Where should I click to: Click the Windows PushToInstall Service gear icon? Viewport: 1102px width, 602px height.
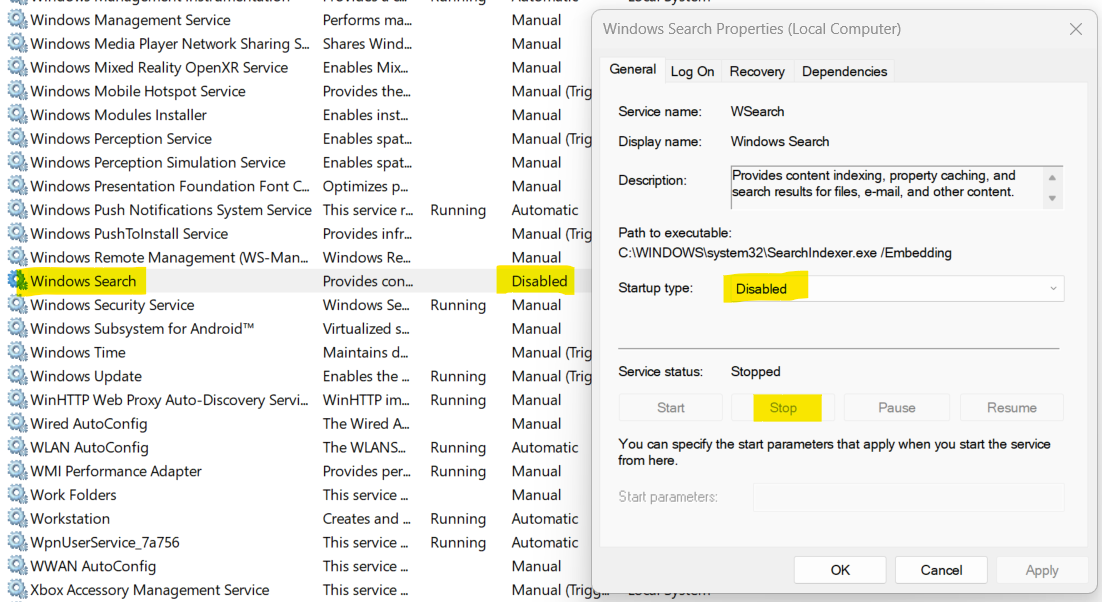click(x=18, y=233)
